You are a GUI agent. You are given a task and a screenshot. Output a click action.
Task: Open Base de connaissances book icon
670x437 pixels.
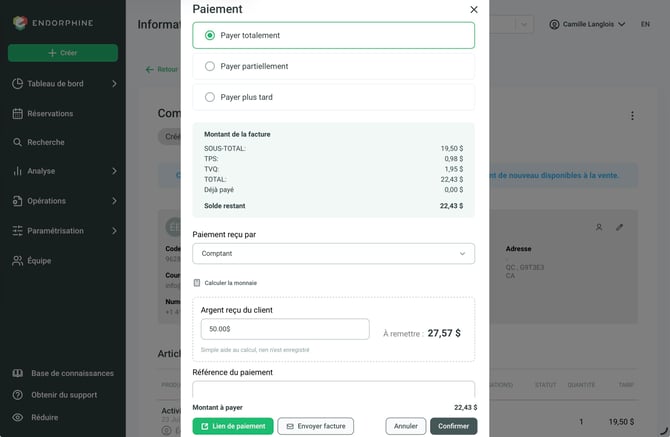(18, 373)
